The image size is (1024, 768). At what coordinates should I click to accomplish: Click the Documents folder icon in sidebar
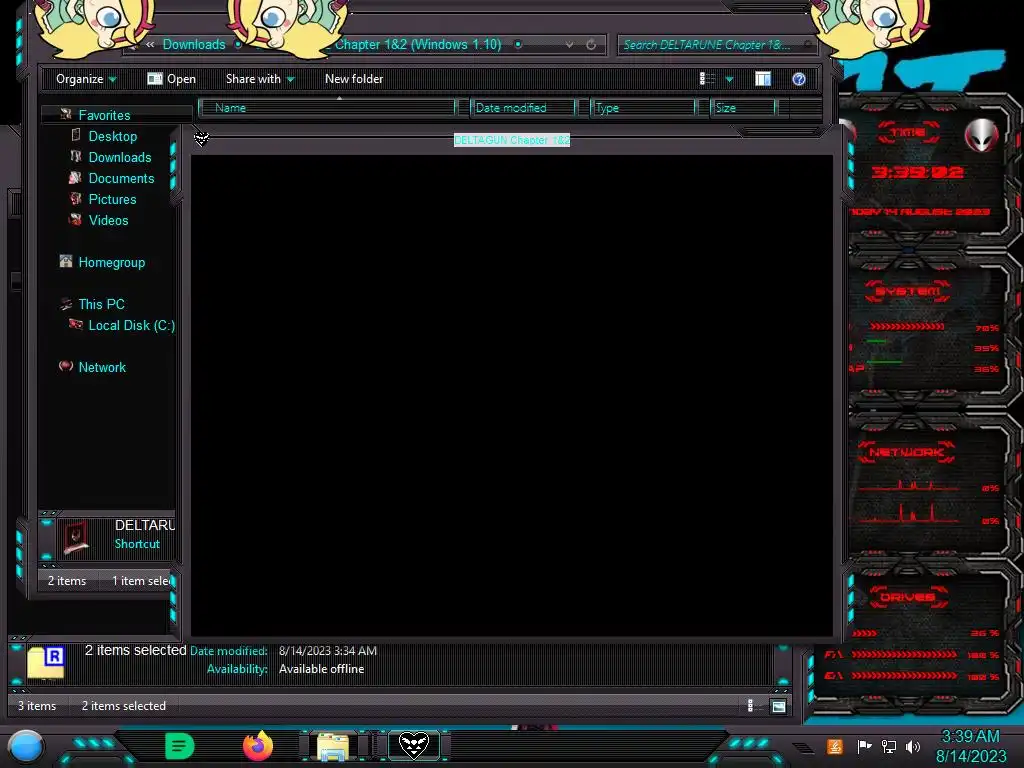(75, 178)
